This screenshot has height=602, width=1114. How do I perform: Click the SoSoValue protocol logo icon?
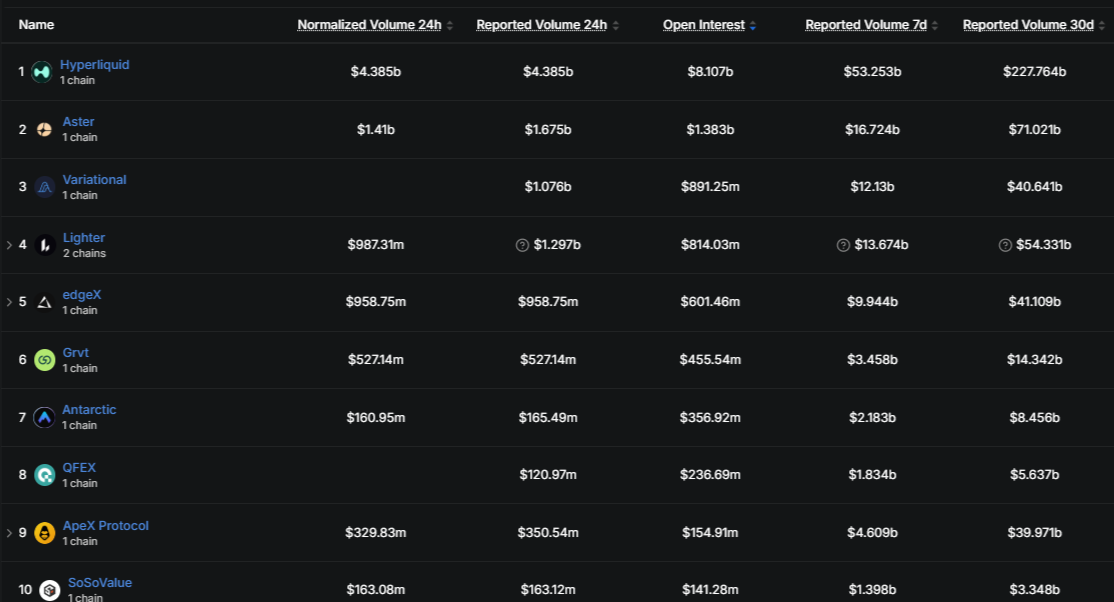(49, 590)
